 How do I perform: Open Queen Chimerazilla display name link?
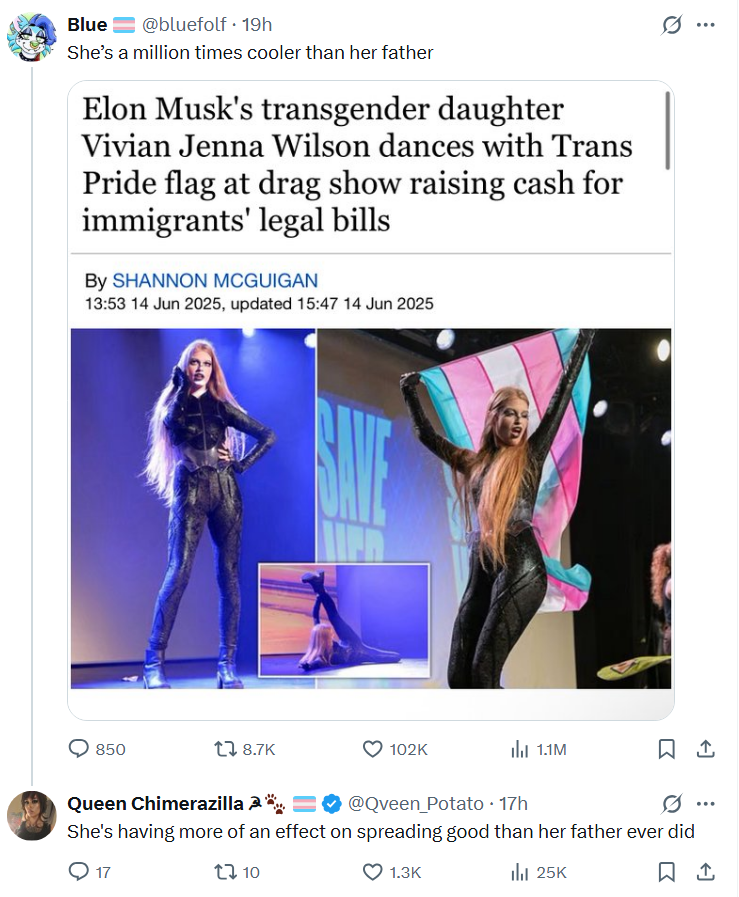155,803
